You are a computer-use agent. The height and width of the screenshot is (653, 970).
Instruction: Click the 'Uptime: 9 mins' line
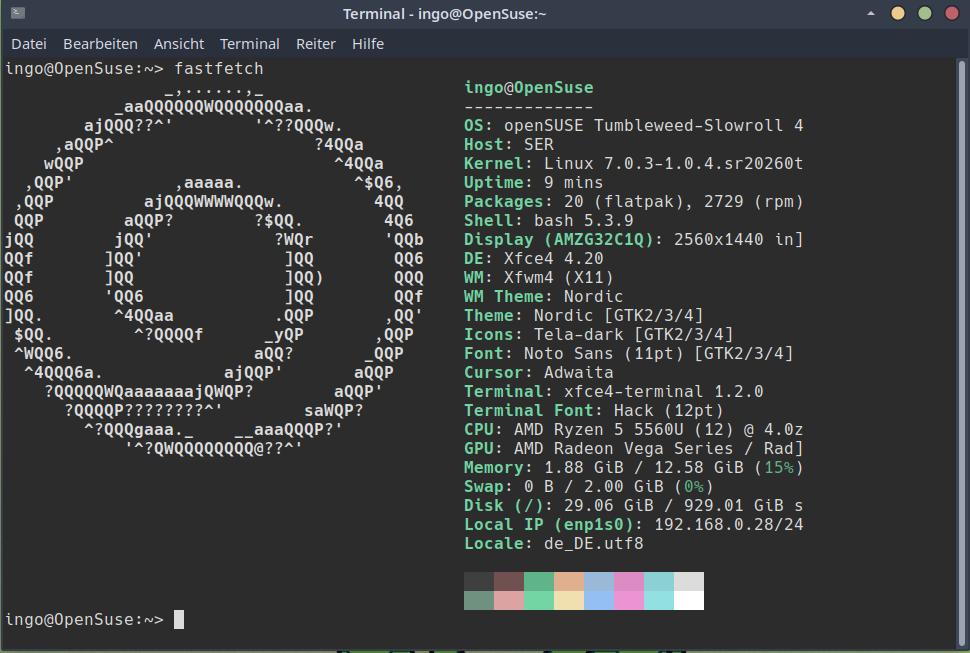click(x=533, y=182)
